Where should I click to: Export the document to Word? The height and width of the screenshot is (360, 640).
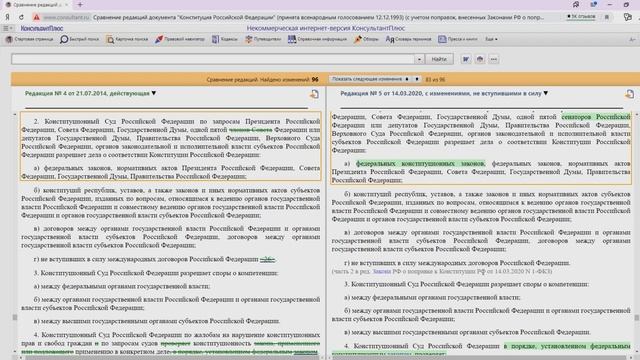coord(466,59)
